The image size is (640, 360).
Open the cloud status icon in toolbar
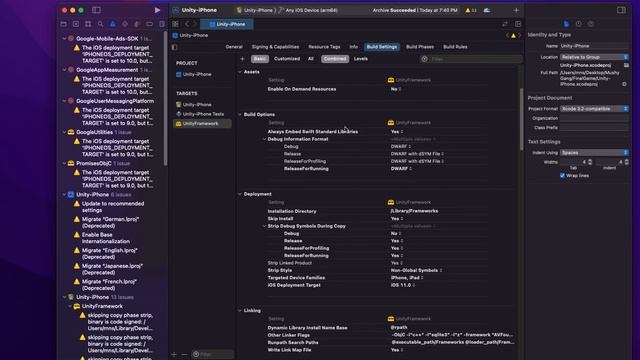click(487, 10)
